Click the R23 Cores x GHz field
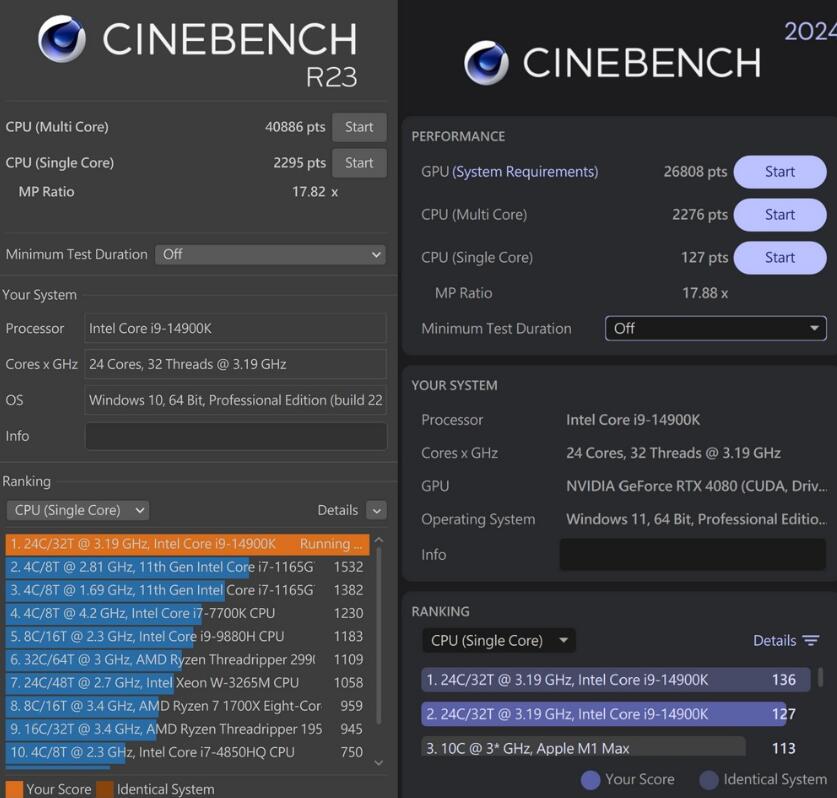837x798 pixels. pos(235,364)
